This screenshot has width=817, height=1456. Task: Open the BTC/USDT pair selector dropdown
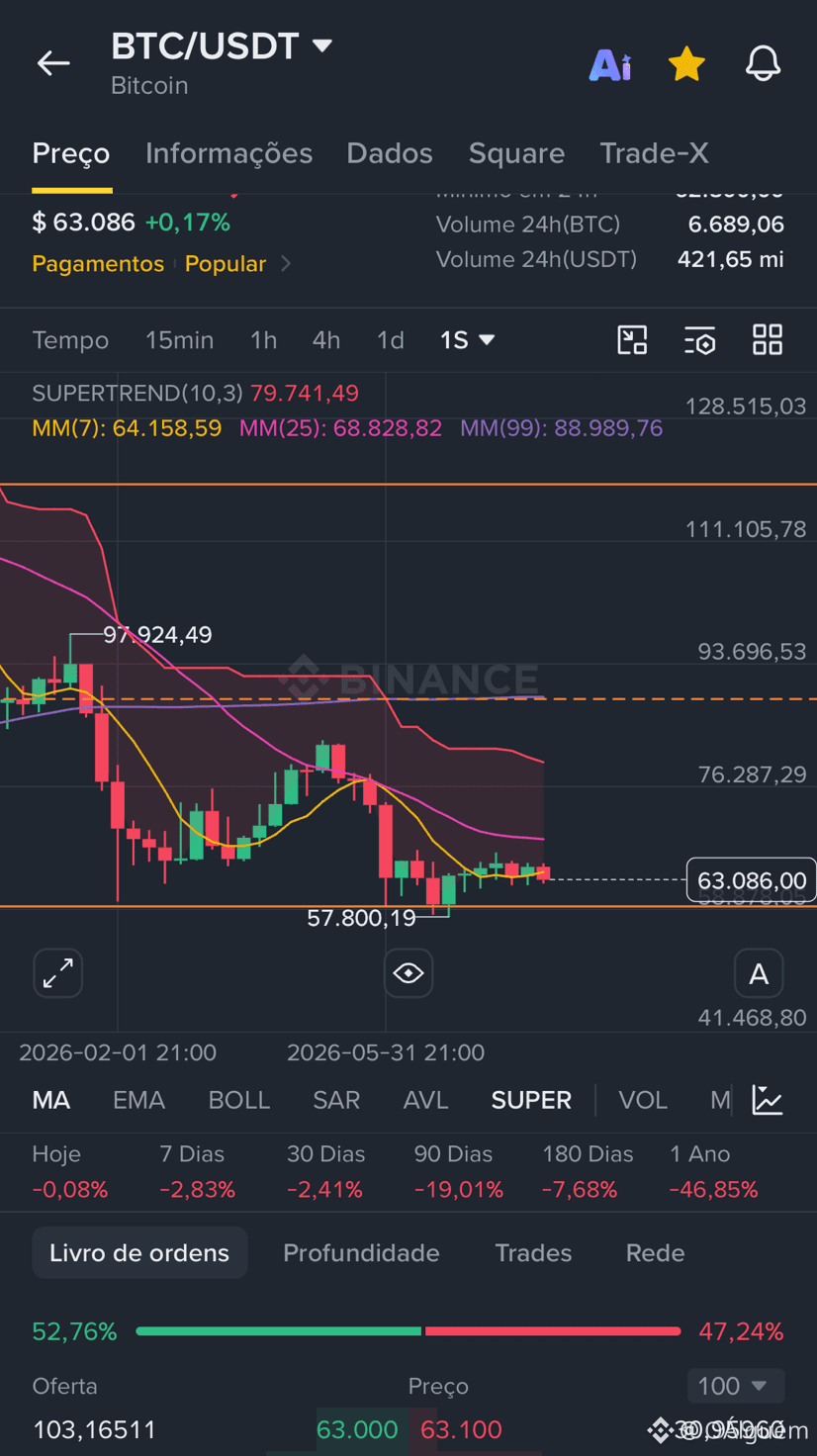222,45
